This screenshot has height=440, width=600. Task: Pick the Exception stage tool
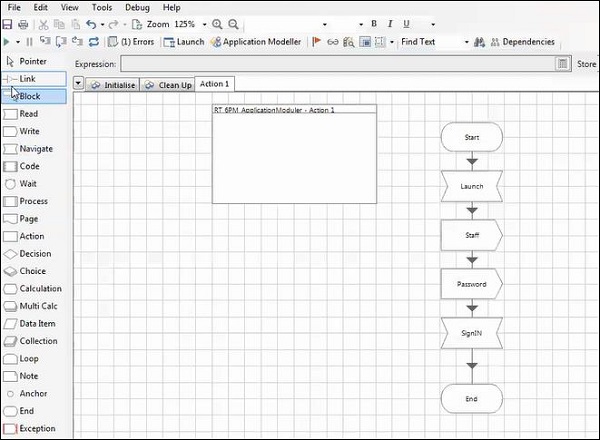point(36,429)
